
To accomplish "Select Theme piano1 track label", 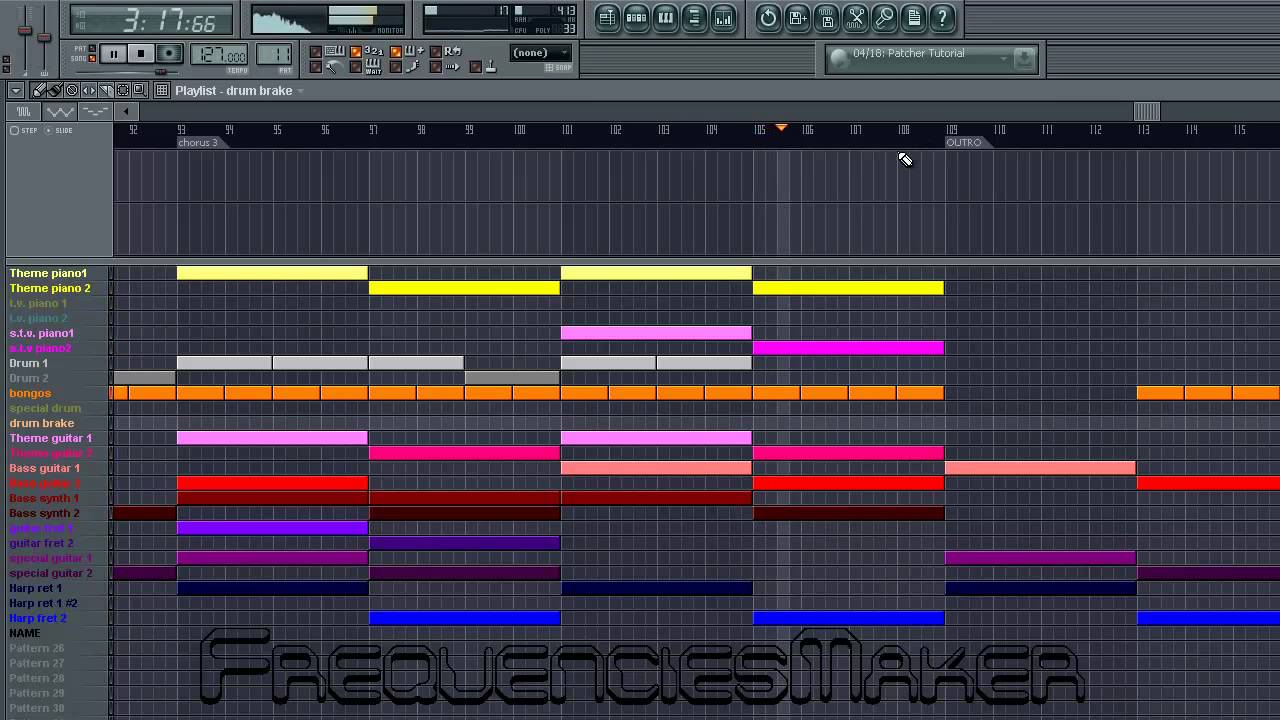I will [48, 273].
